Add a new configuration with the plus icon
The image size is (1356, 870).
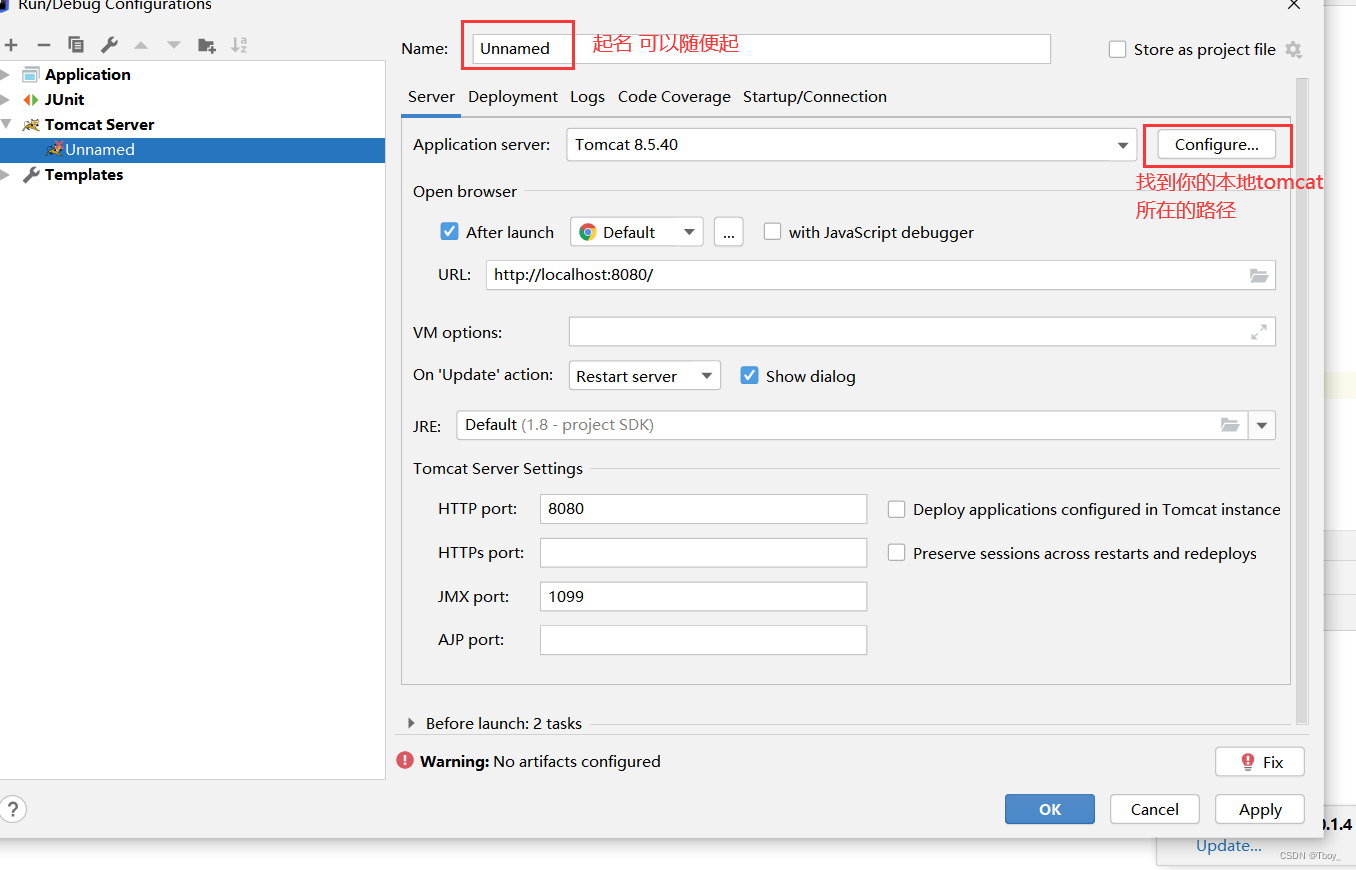[11, 45]
